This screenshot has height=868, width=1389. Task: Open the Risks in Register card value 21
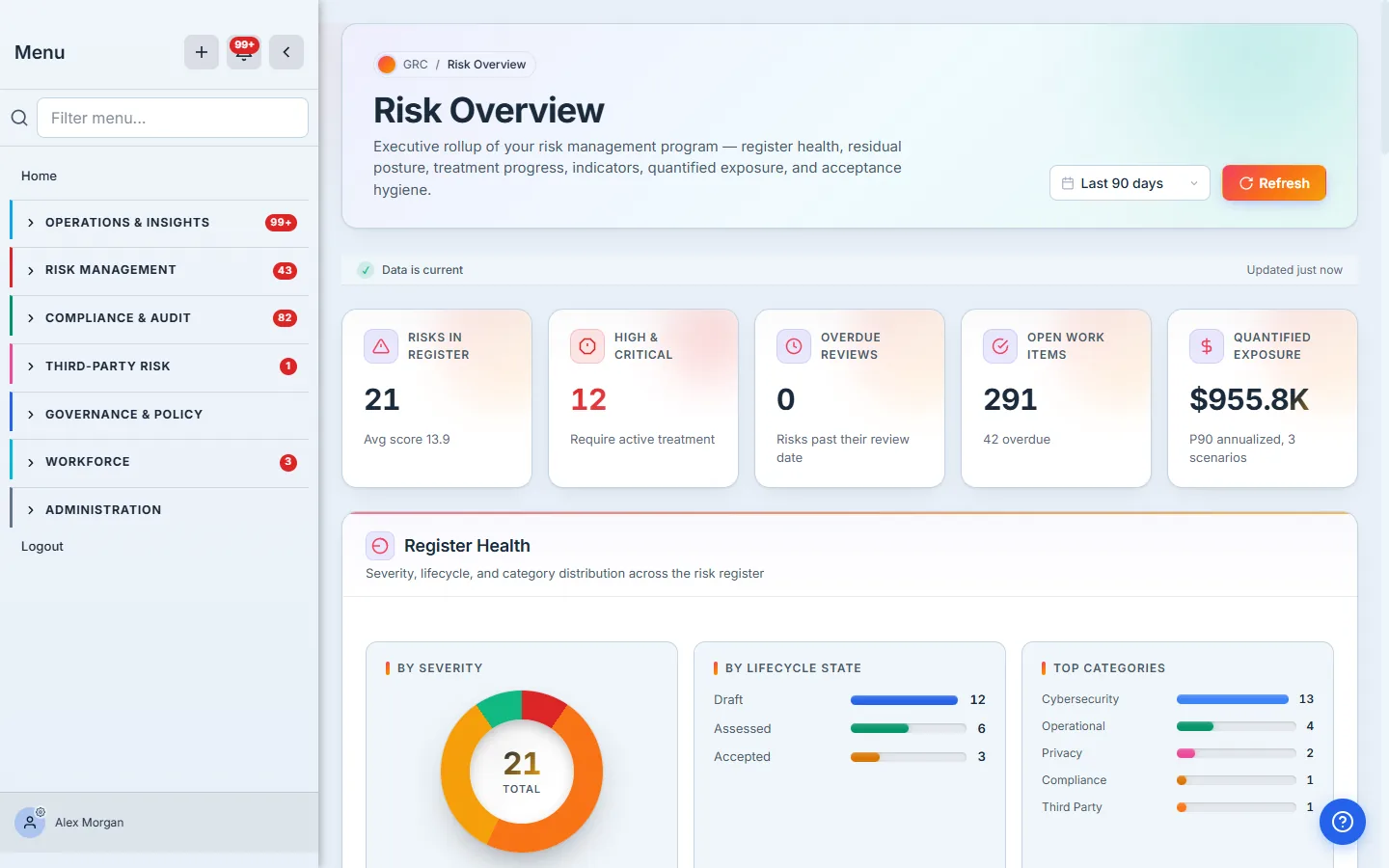382,399
